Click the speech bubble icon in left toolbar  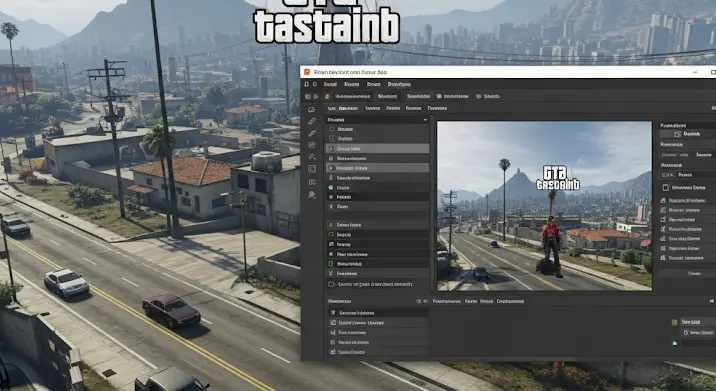tap(312, 195)
